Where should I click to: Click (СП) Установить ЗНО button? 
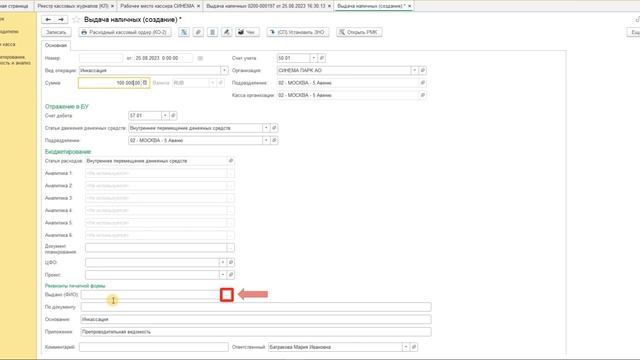coord(298,32)
